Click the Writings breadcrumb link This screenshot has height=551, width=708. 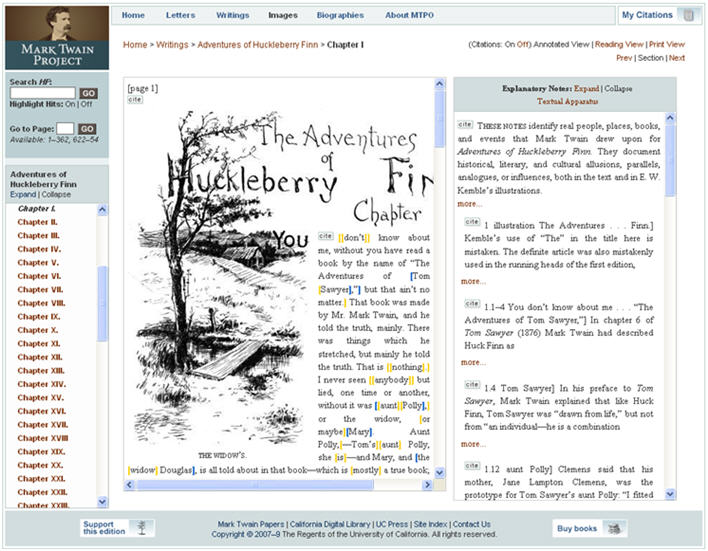coord(172,44)
